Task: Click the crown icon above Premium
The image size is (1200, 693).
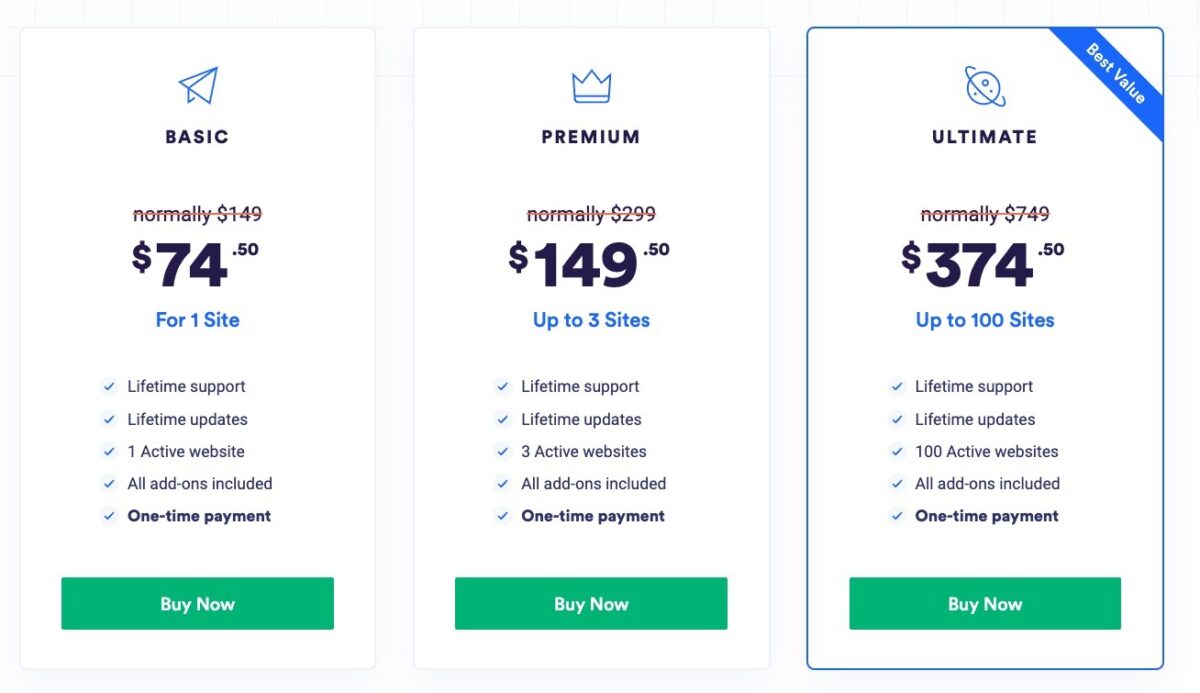Action: coord(591,86)
